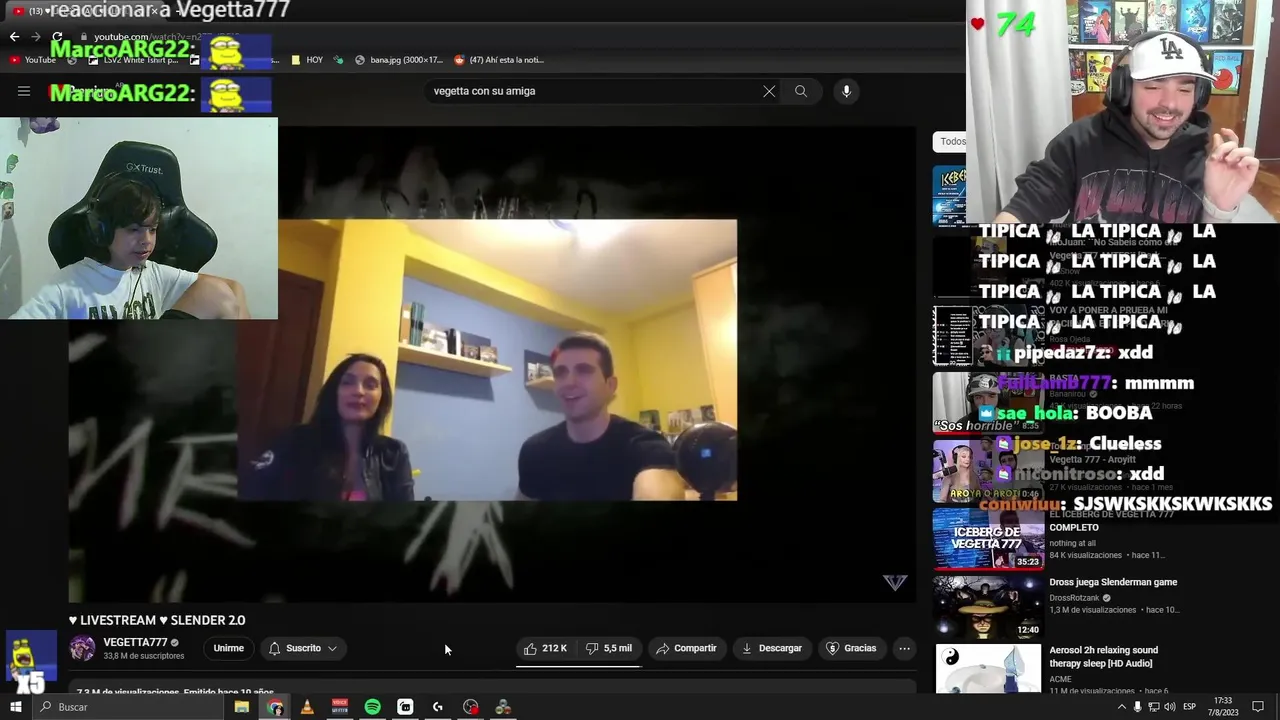The image size is (1280, 720).
Task: Dislike the video (5,5 mil)
Action: click(609, 648)
